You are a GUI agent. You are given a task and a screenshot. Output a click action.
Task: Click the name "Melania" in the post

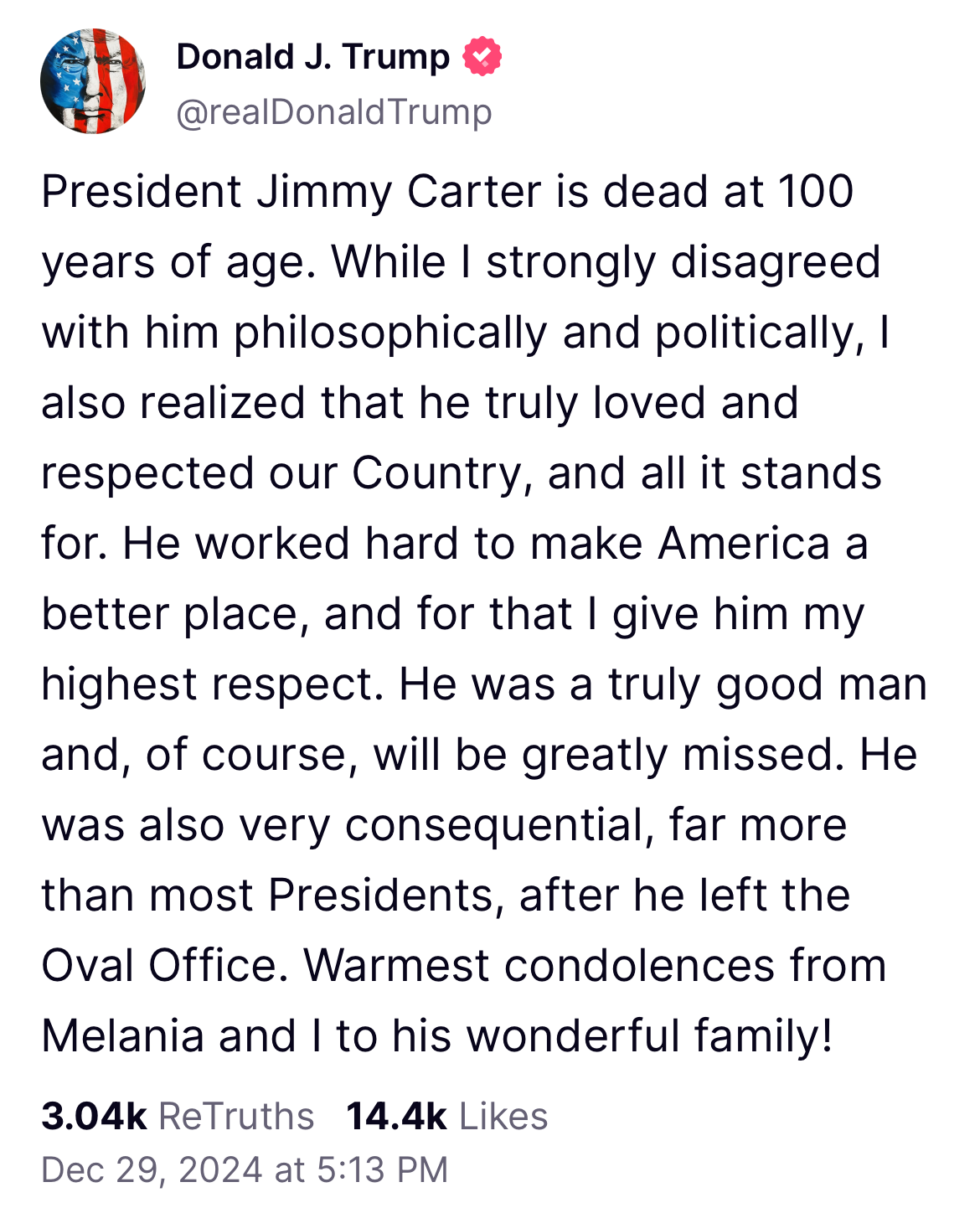(x=123, y=1035)
